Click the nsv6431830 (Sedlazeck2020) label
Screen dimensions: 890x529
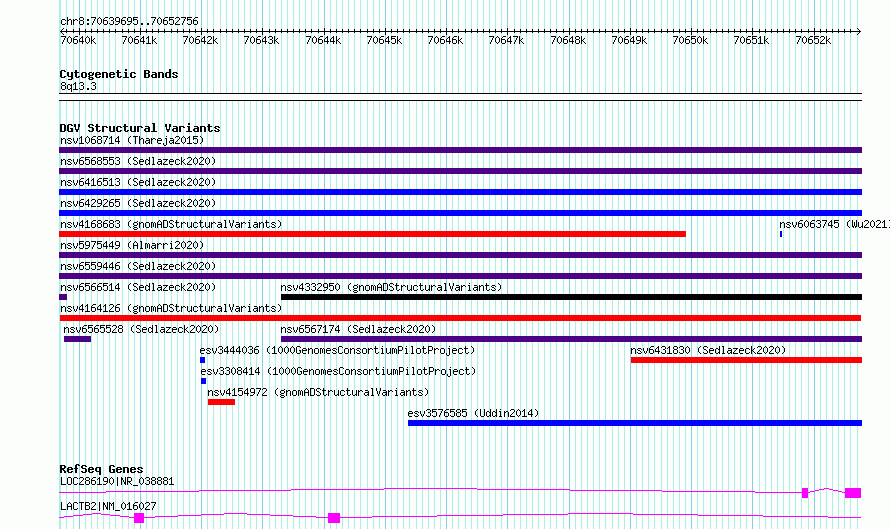(708, 350)
